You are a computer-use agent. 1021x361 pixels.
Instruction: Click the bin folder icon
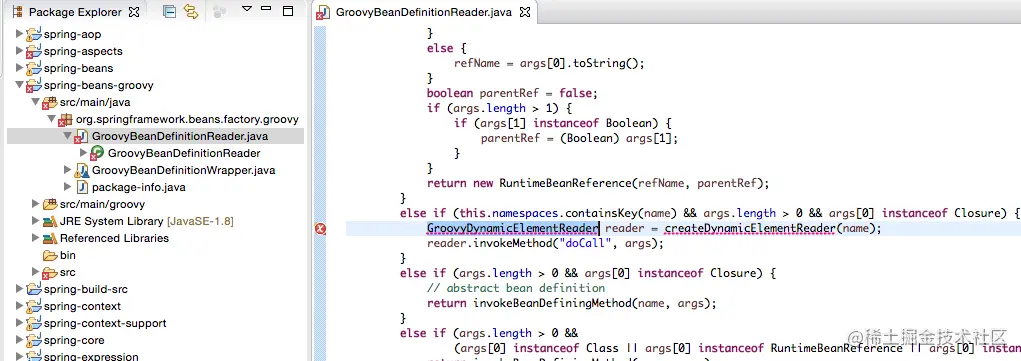click(49, 255)
